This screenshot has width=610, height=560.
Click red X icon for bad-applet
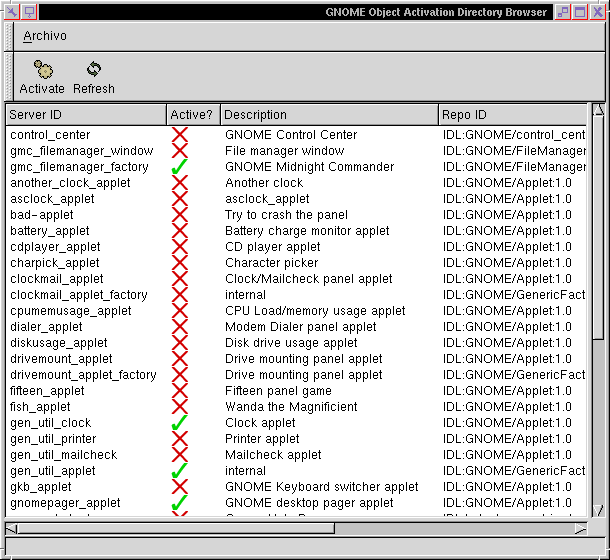click(180, 215)
